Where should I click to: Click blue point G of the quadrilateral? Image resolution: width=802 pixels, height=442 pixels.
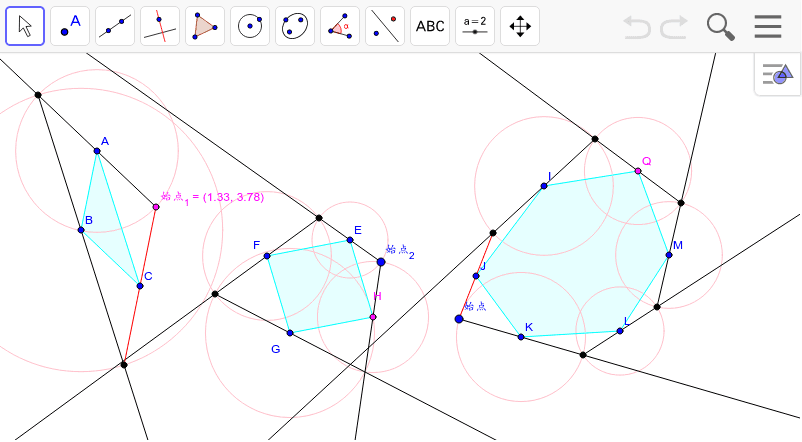(x=290, y=333)
